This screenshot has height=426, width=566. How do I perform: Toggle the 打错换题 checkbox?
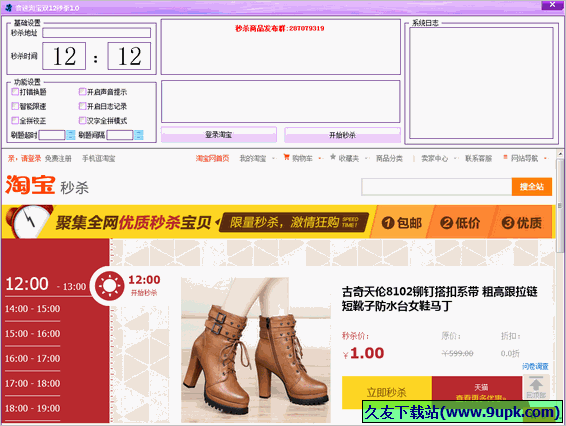15,92
